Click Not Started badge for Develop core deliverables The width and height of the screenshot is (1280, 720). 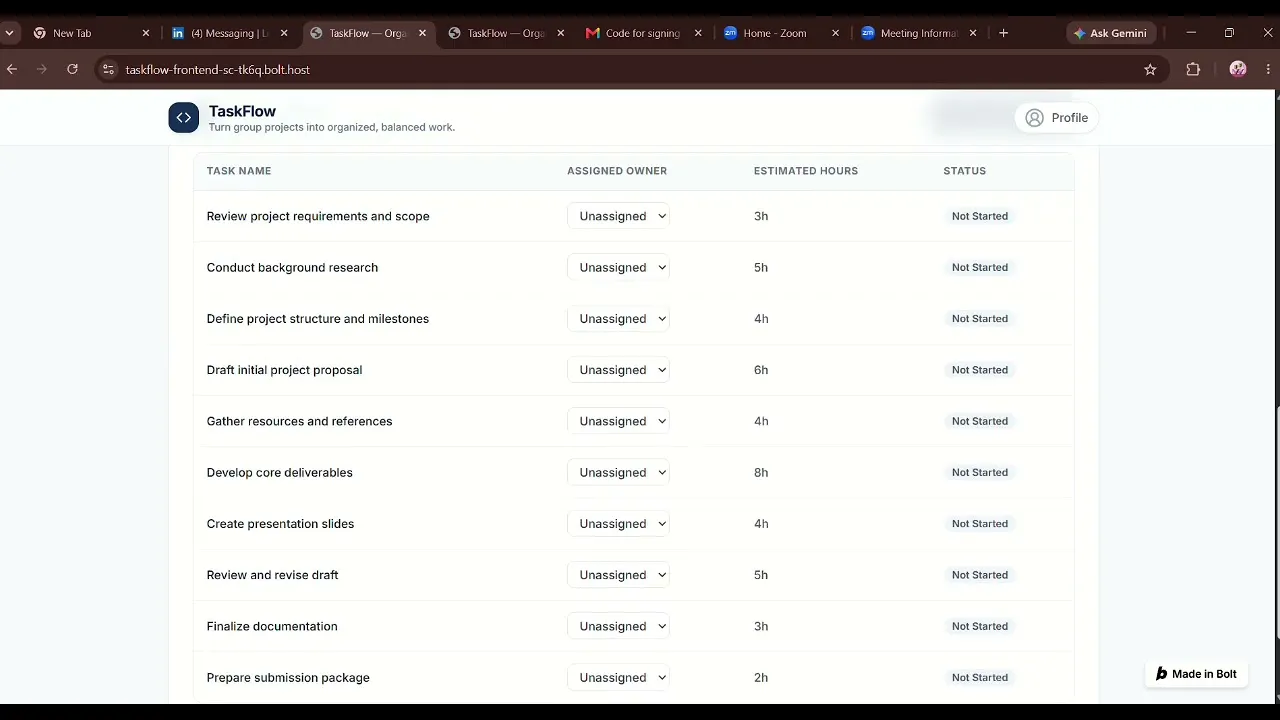(x=980, y=472)
